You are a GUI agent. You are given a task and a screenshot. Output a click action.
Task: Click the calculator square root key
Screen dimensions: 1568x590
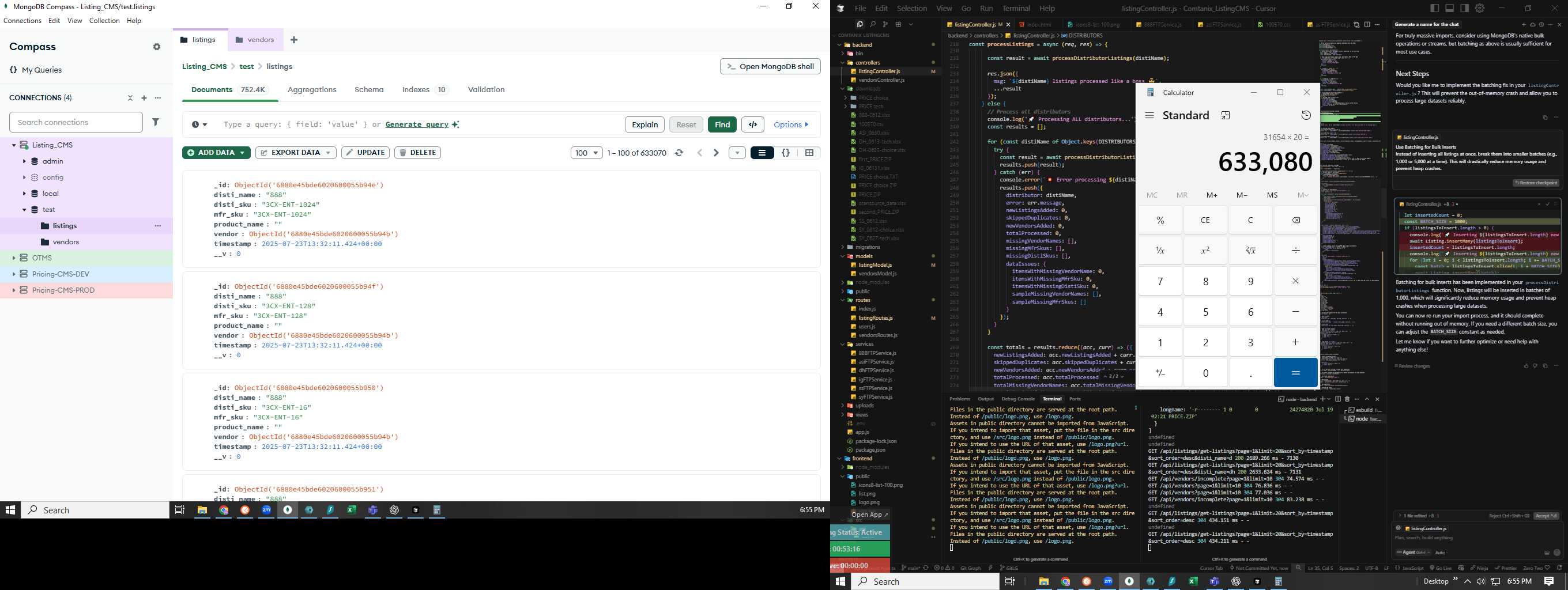pyautogui.click(x=1250, y=251)
